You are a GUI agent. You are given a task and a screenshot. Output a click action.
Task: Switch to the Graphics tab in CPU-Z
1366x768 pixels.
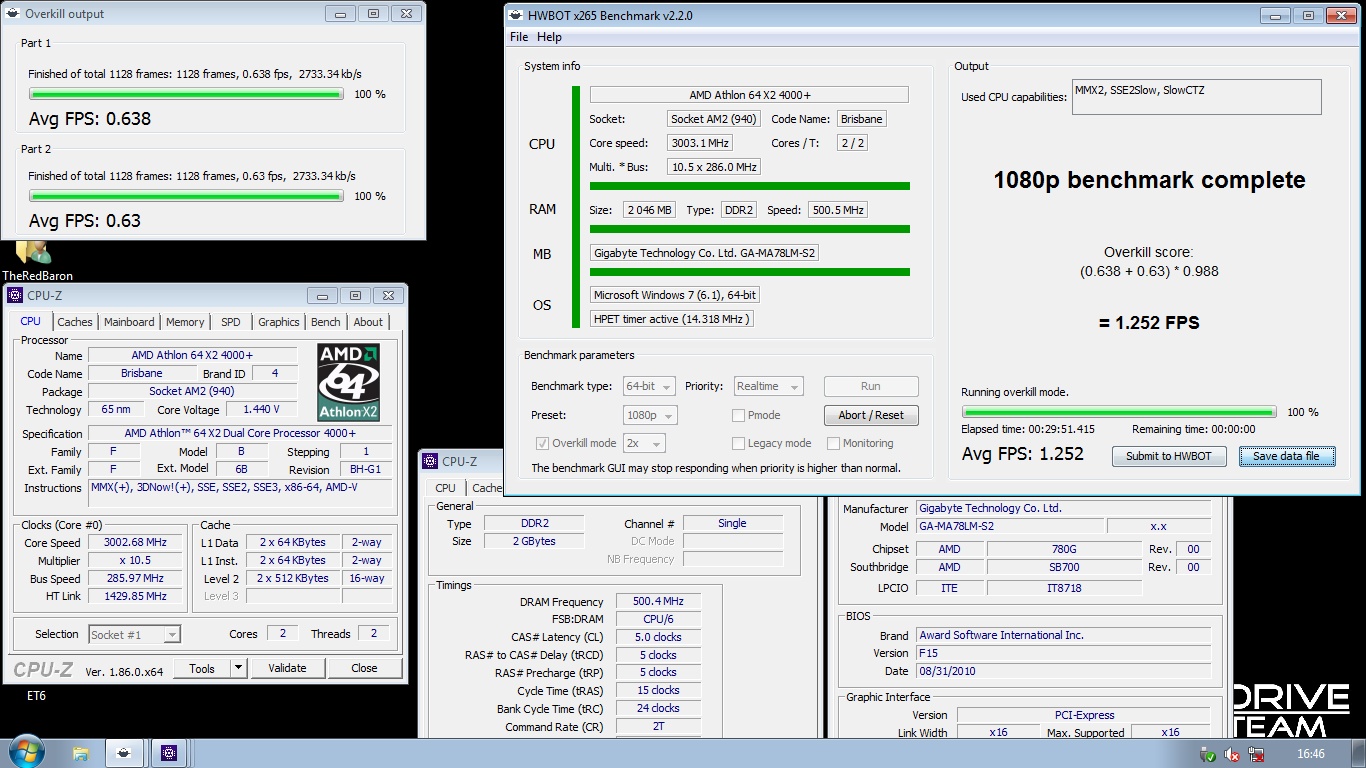point(278,322)
